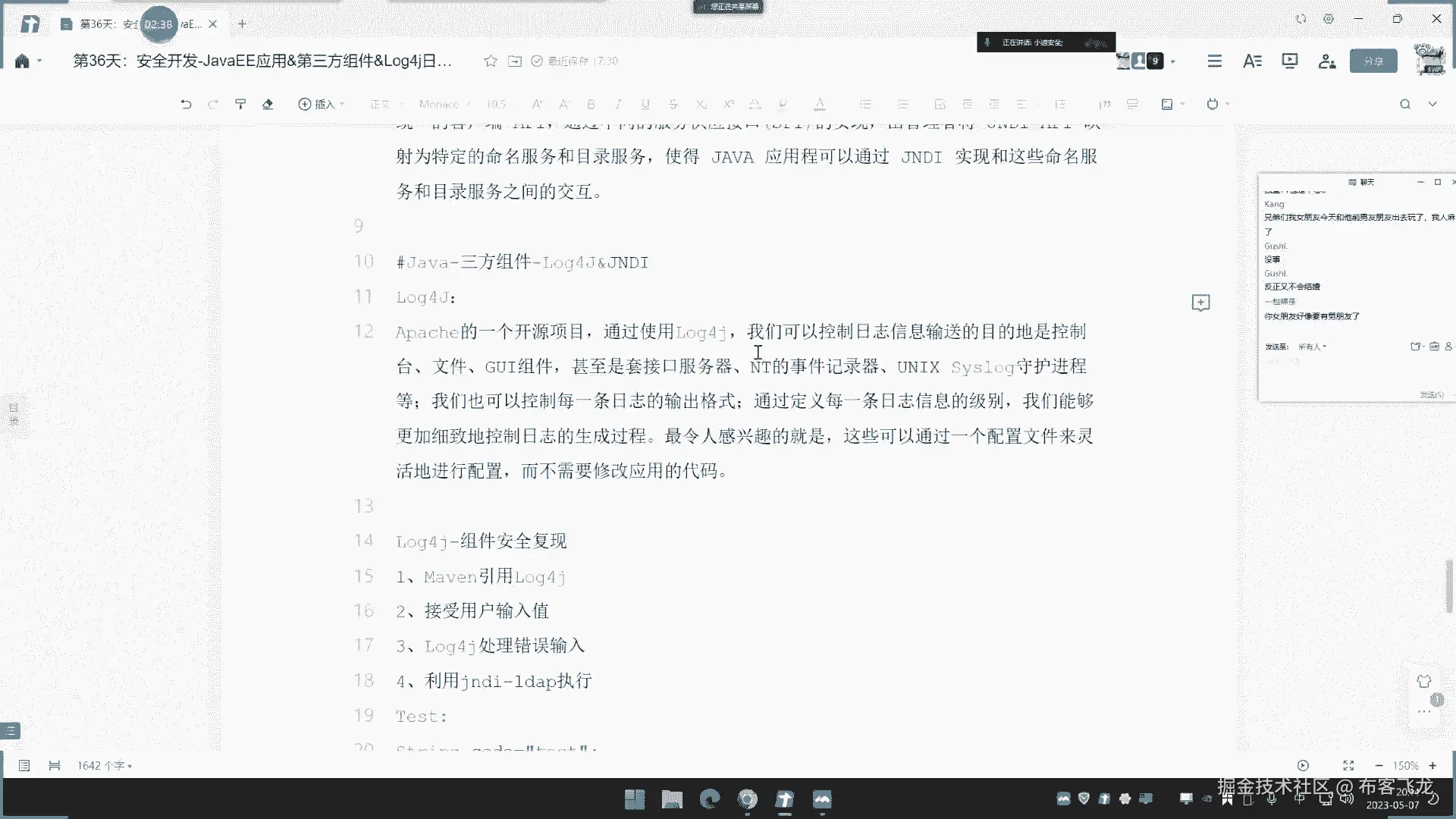The height and width of the screenshot is (819, 1456).
Task: Click the undo arrow in toolbar
Action: tap(186, 104)
